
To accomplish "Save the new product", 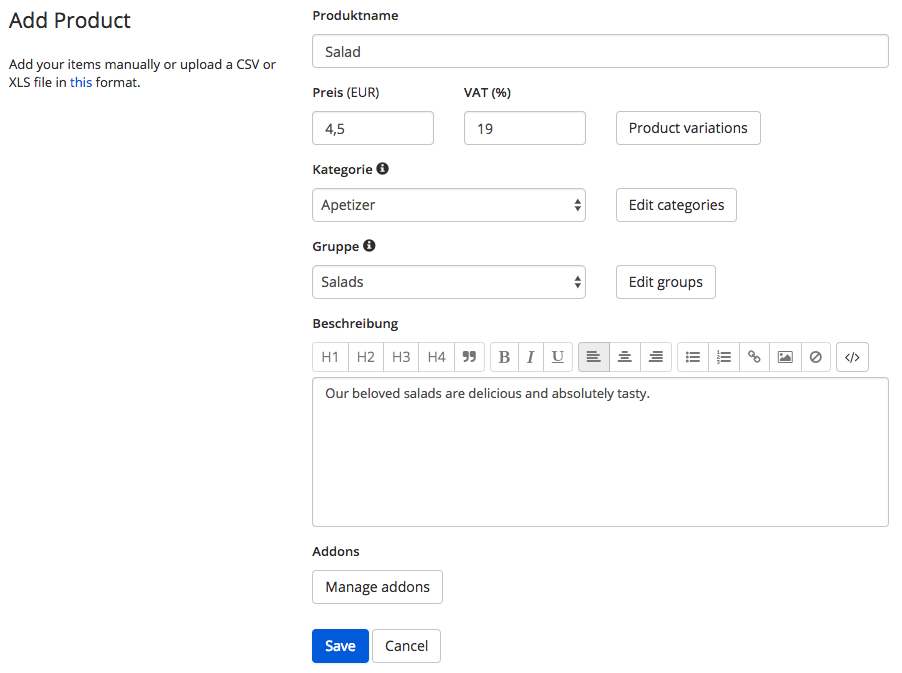I will pos(340,646).
